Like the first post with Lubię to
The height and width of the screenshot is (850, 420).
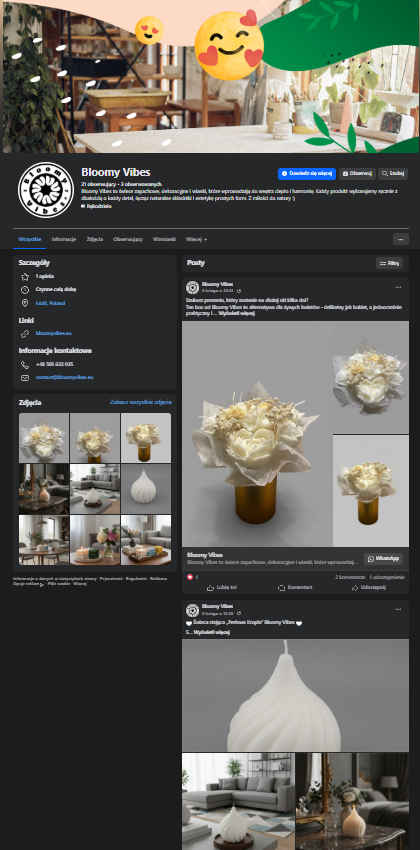point(221,587)
